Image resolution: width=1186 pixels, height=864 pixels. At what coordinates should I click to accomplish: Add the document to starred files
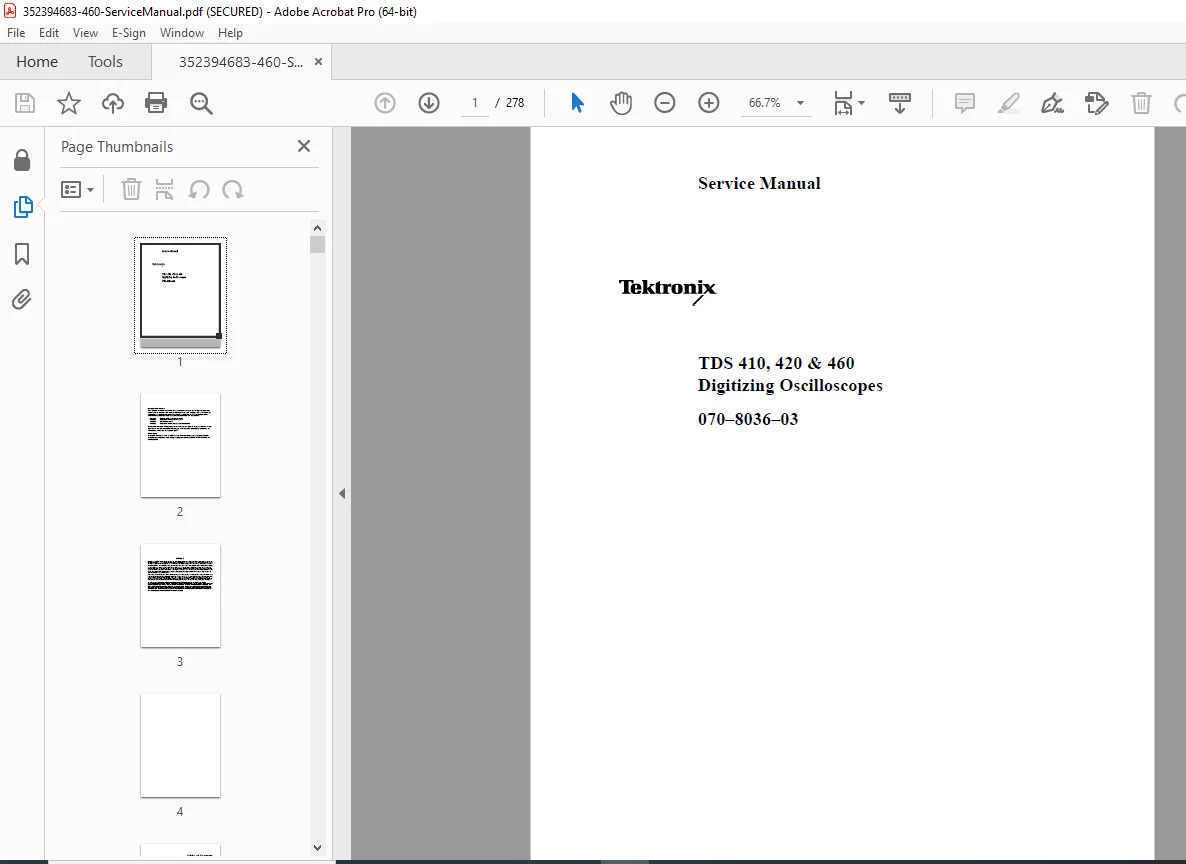[x=69, y=103]
